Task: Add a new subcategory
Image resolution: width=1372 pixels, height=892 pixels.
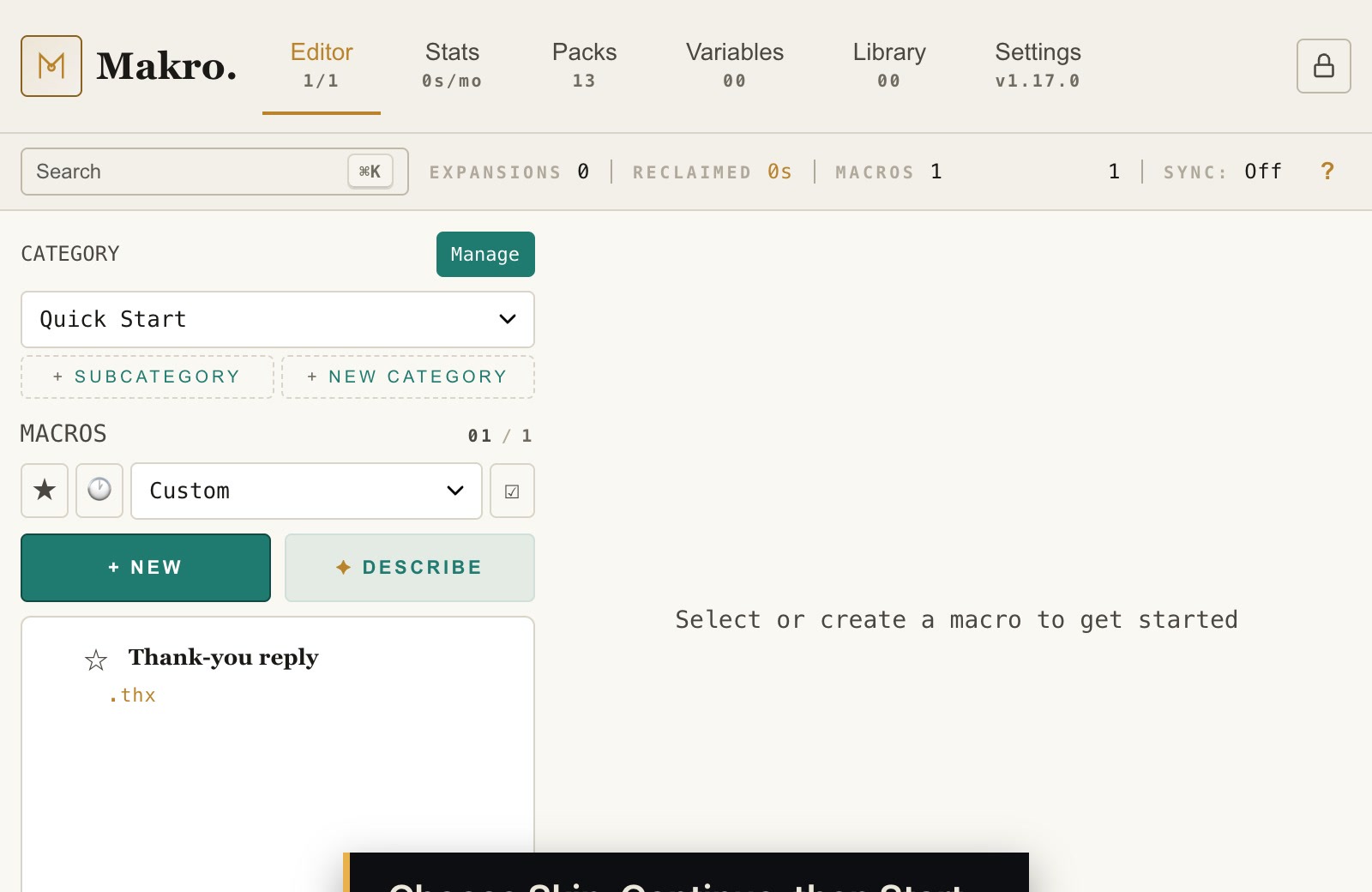Action: pyautogui.click(x=147, y=377)
